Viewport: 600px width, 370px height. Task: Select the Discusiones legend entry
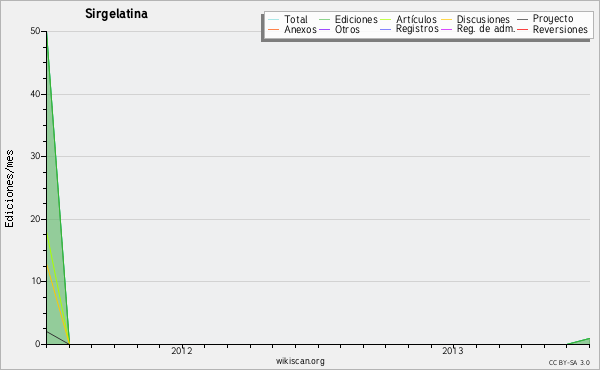[476, 20]
